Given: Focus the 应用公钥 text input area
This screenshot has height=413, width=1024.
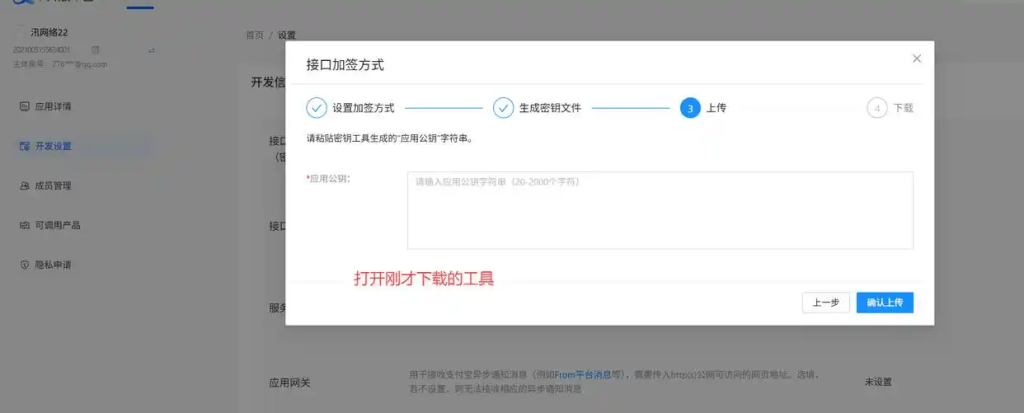Looking at the screenshot, I should pyautogui.click(x=659, y=210).
